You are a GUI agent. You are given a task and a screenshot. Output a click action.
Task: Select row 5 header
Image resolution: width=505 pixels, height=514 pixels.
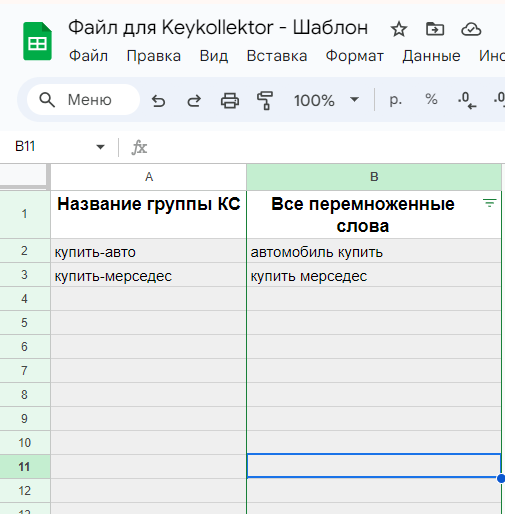[x=25, y=323]
